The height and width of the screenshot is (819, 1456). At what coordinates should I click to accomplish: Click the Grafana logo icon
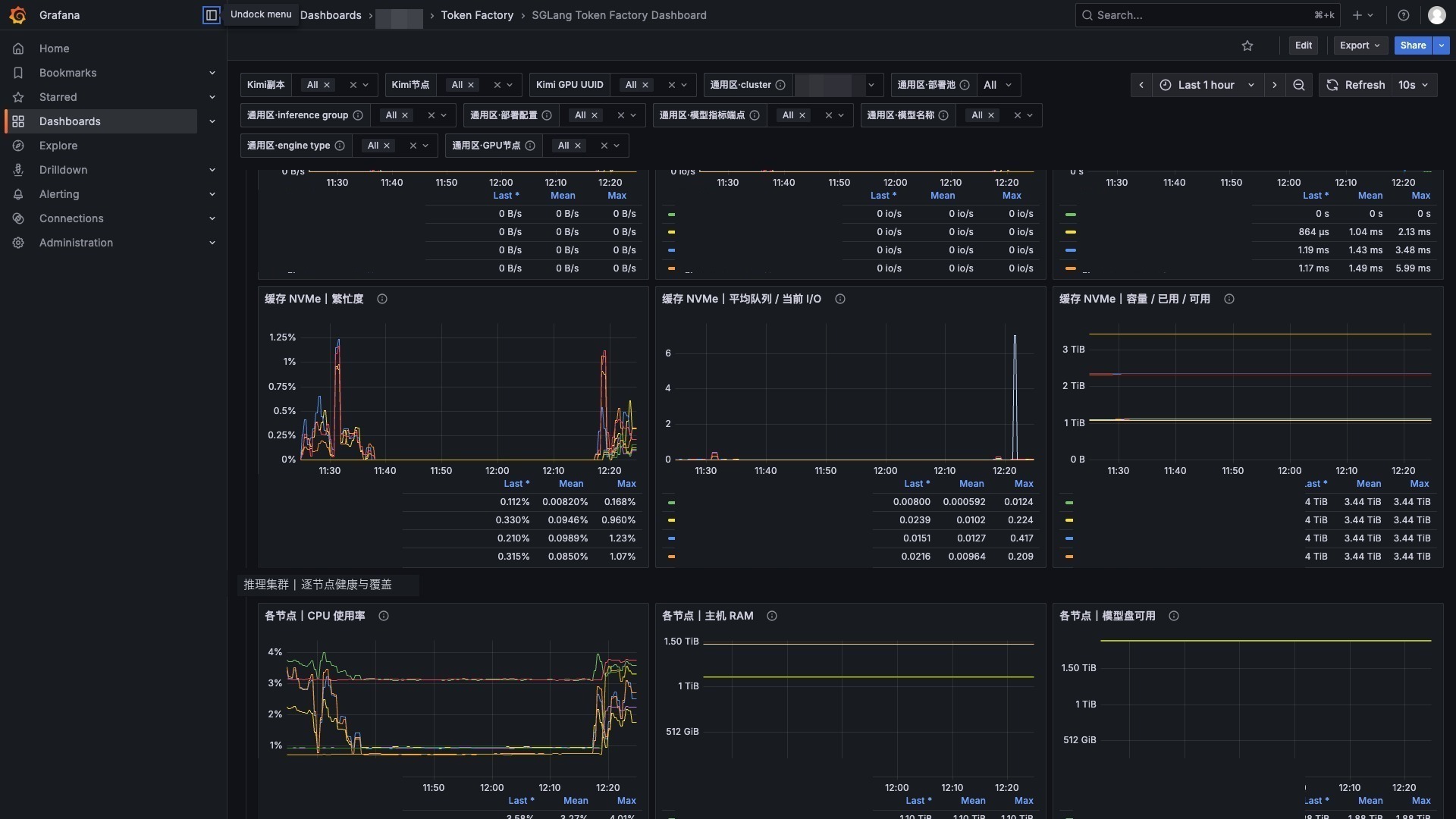point(18,15)
